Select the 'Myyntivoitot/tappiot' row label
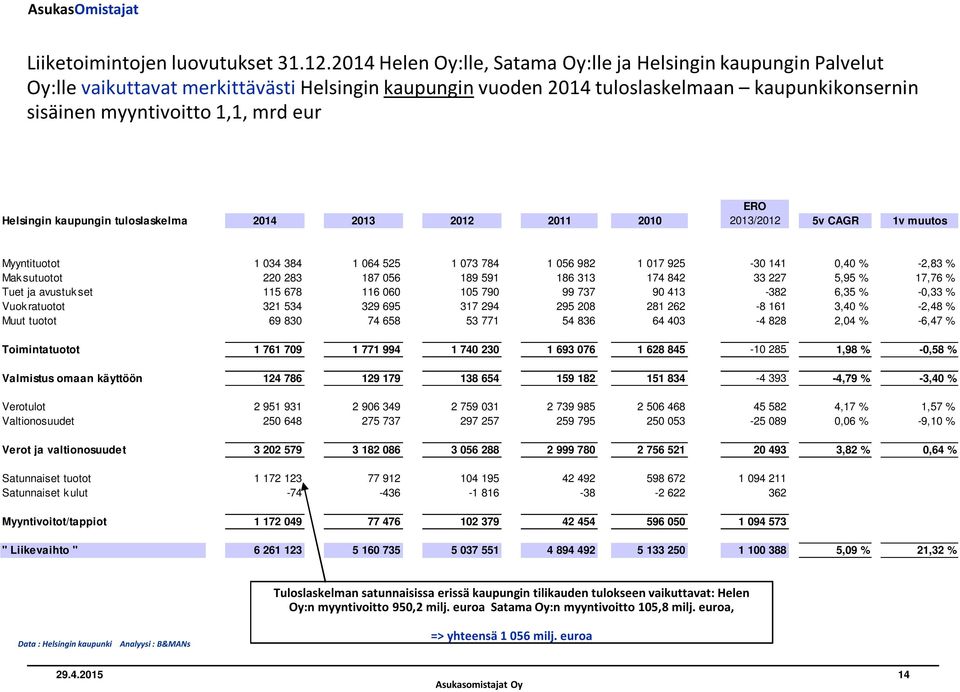The image size is (960, 692). [x=54, y=522]
